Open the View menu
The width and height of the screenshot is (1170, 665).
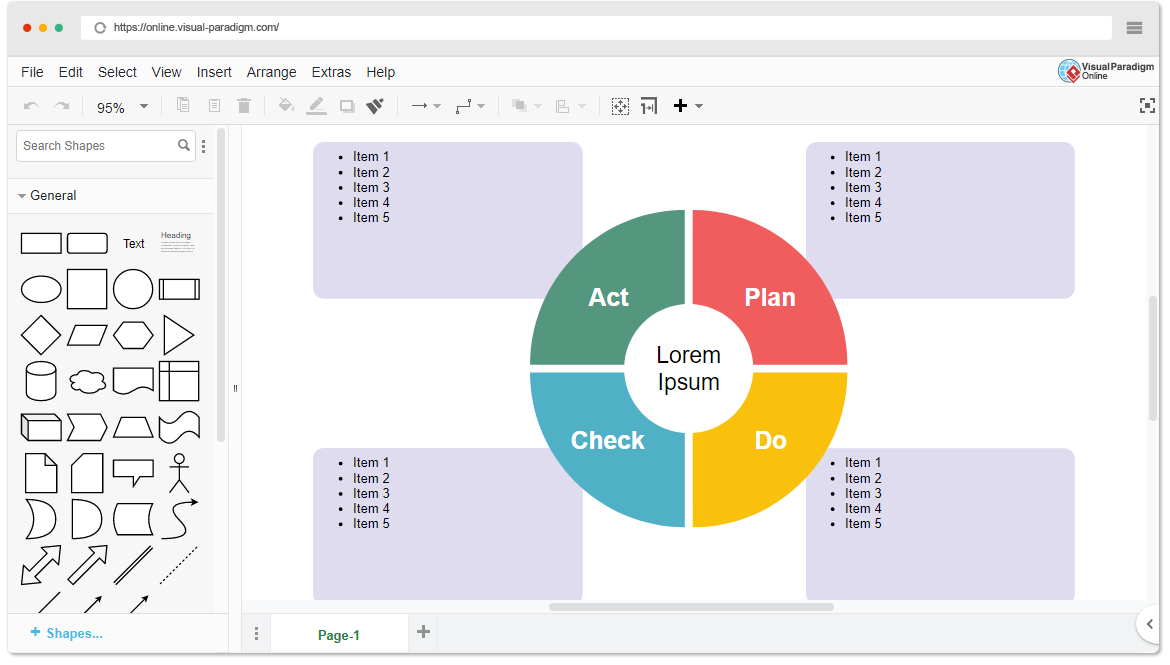(x=166, y=72)
